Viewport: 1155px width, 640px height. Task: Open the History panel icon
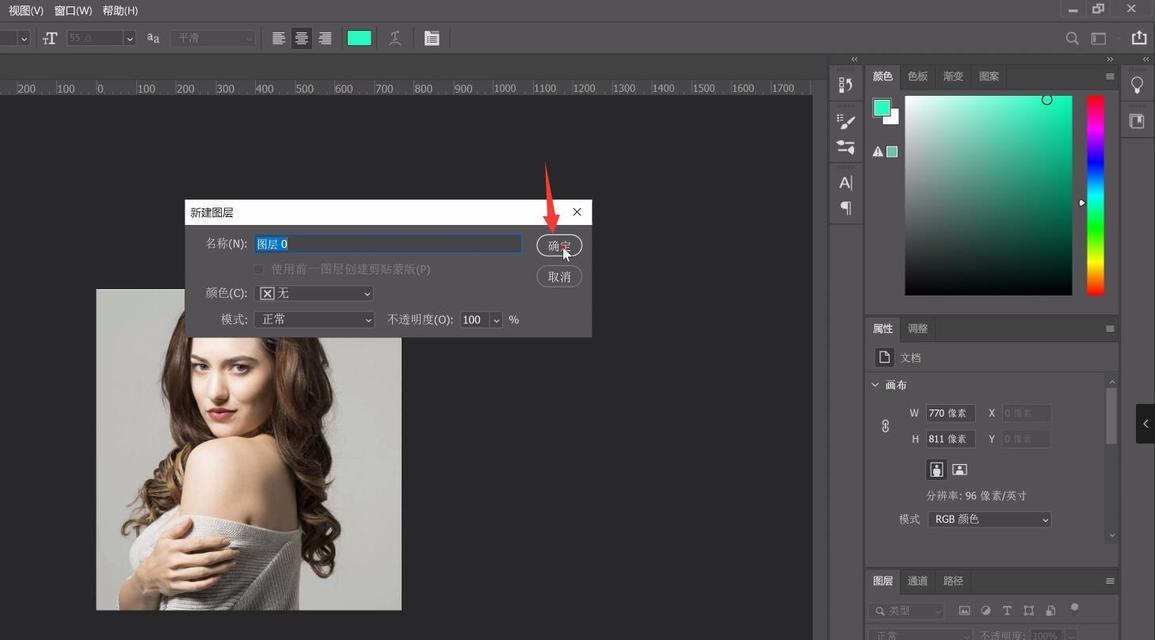pyautogui.click(x=846, y=85)
